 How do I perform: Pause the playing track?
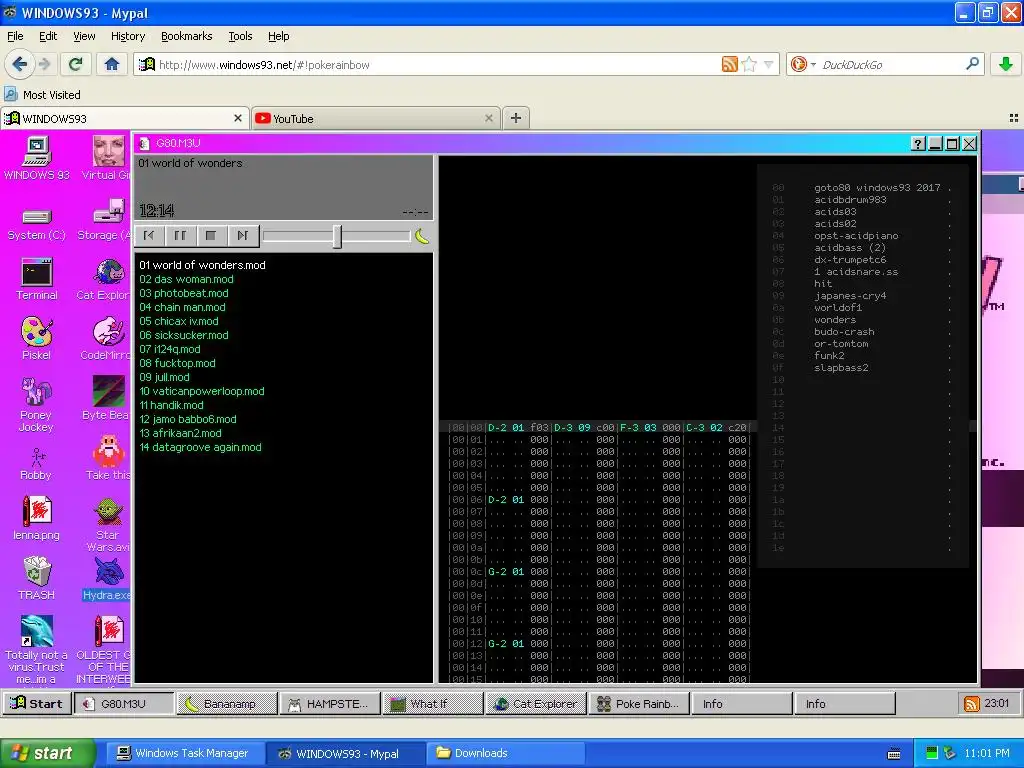[x=180, y=236]
